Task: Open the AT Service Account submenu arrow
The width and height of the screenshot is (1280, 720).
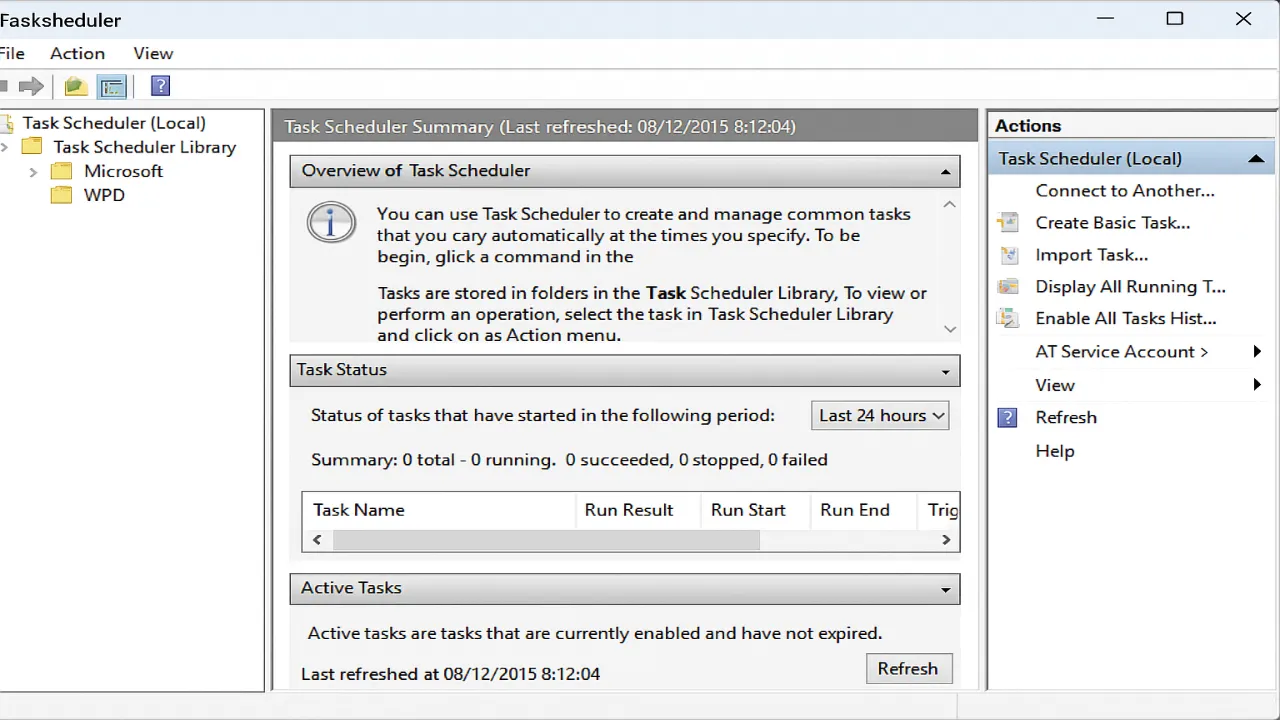Action: pyautogui.click(x=1257, y=351)
